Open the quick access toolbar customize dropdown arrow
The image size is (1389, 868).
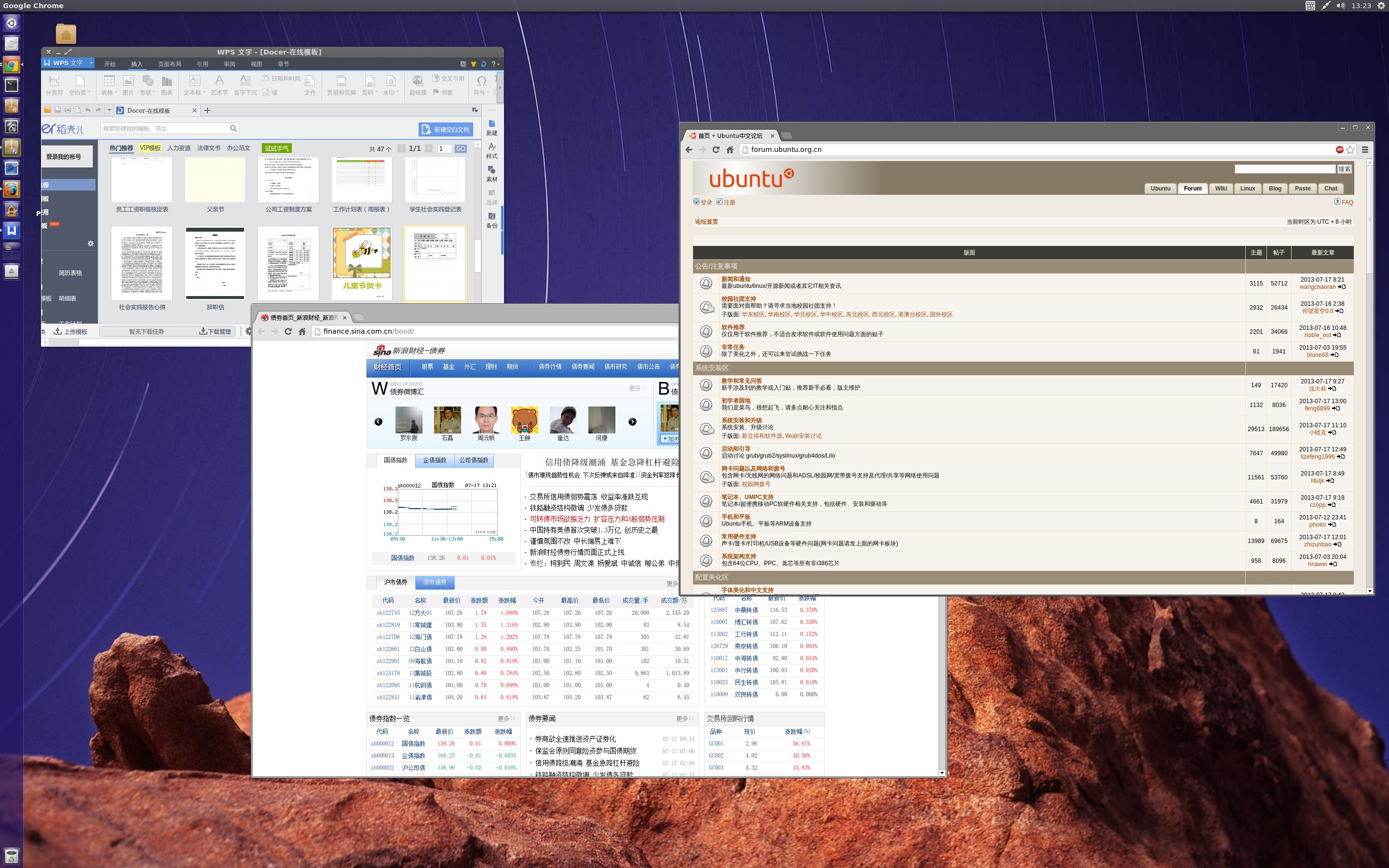tap(109, 109)
